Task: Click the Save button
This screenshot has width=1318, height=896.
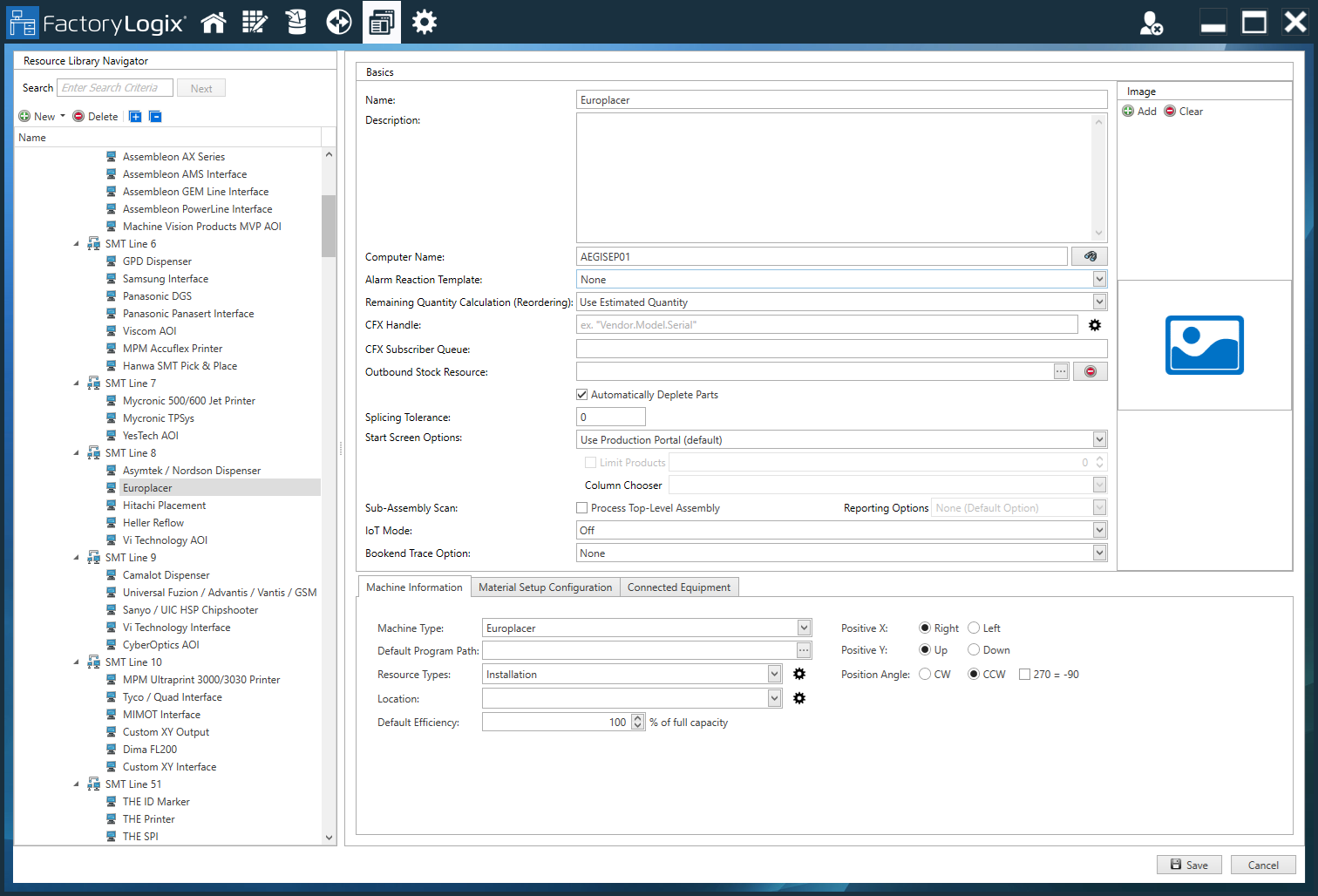Action: pyautogui.click(x=1189, y=865)
